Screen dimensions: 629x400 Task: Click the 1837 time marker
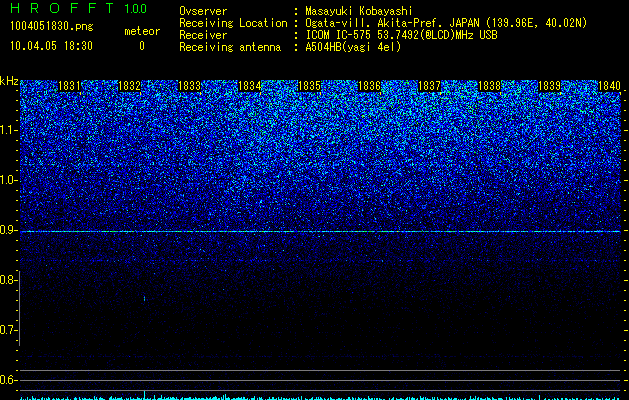[x=429, y=86]
